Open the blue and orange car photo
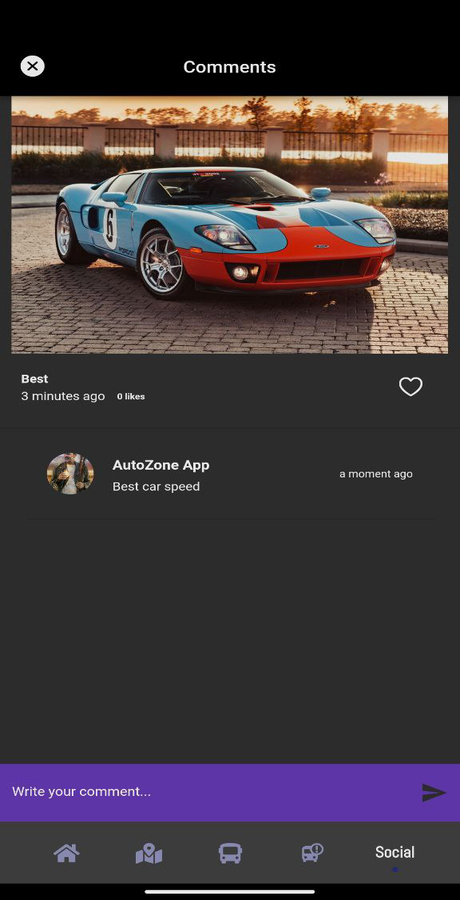This screenshot has height=900, width=460. pyautogui.click(x=230, y=224)
